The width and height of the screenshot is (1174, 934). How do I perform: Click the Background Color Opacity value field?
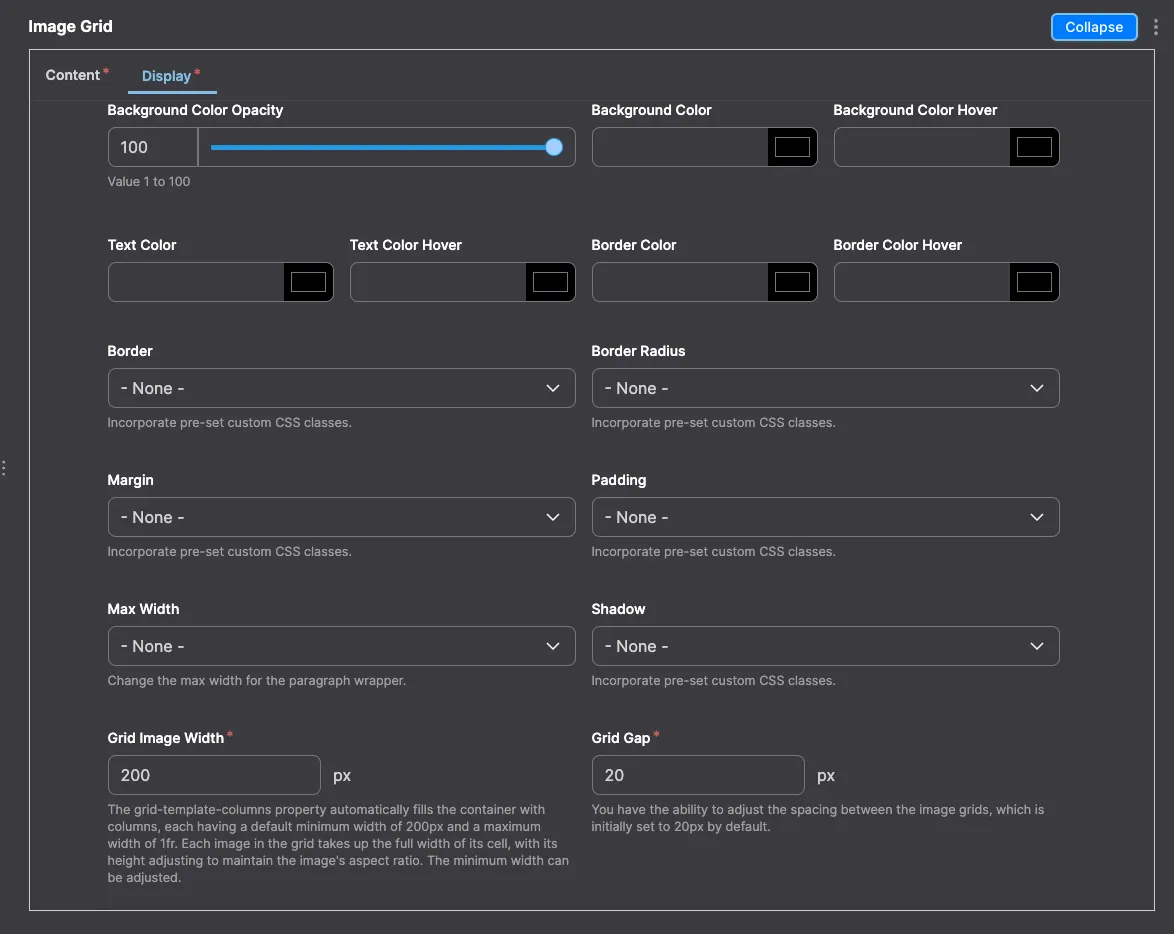coord(153,147)
